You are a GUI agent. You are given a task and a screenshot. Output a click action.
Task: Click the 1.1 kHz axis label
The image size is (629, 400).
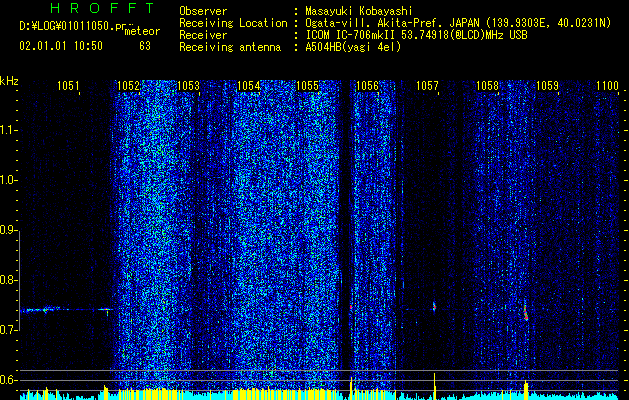tap(8, 130)
